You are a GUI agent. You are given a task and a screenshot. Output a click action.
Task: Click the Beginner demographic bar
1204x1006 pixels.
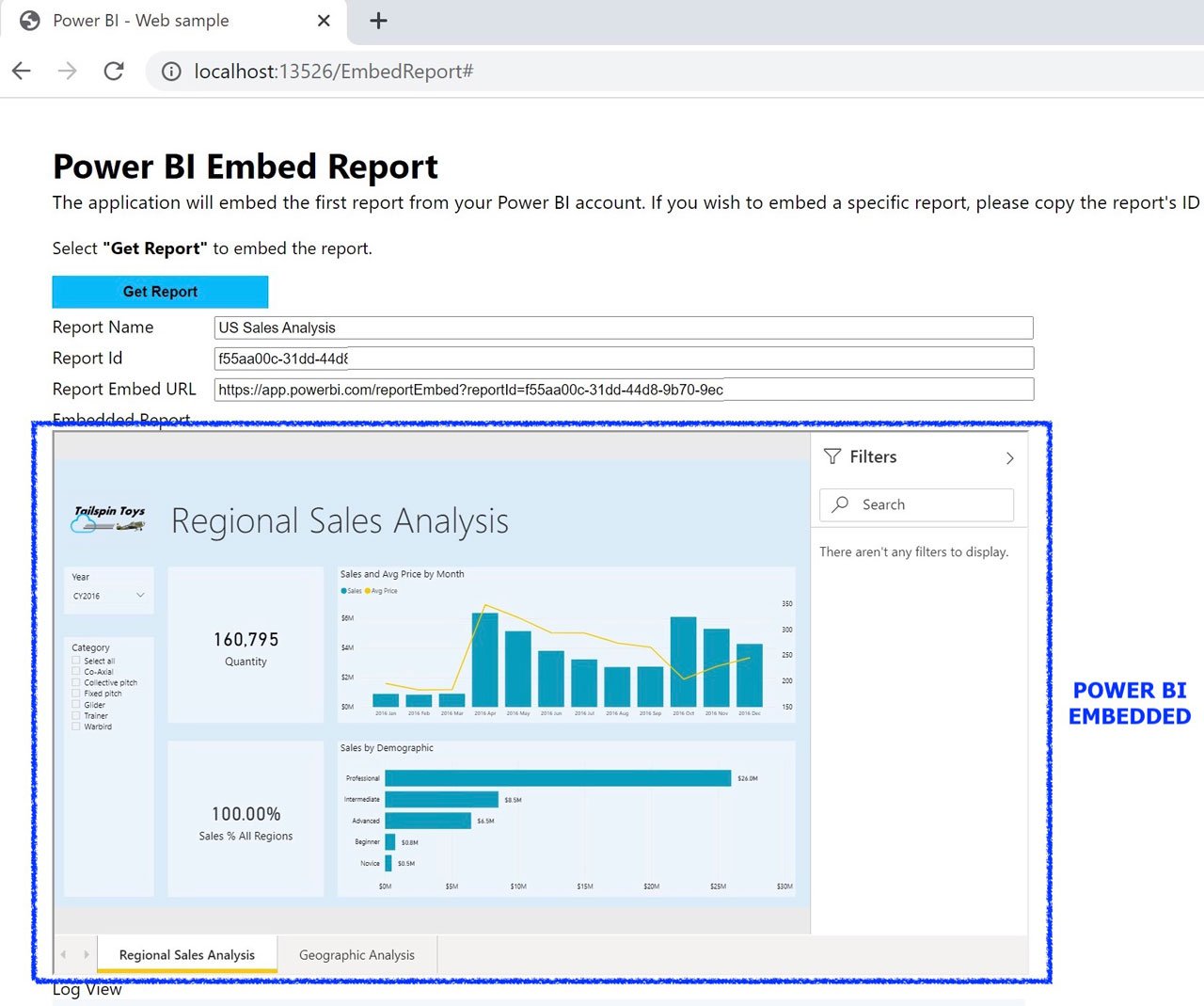(390, 842)
